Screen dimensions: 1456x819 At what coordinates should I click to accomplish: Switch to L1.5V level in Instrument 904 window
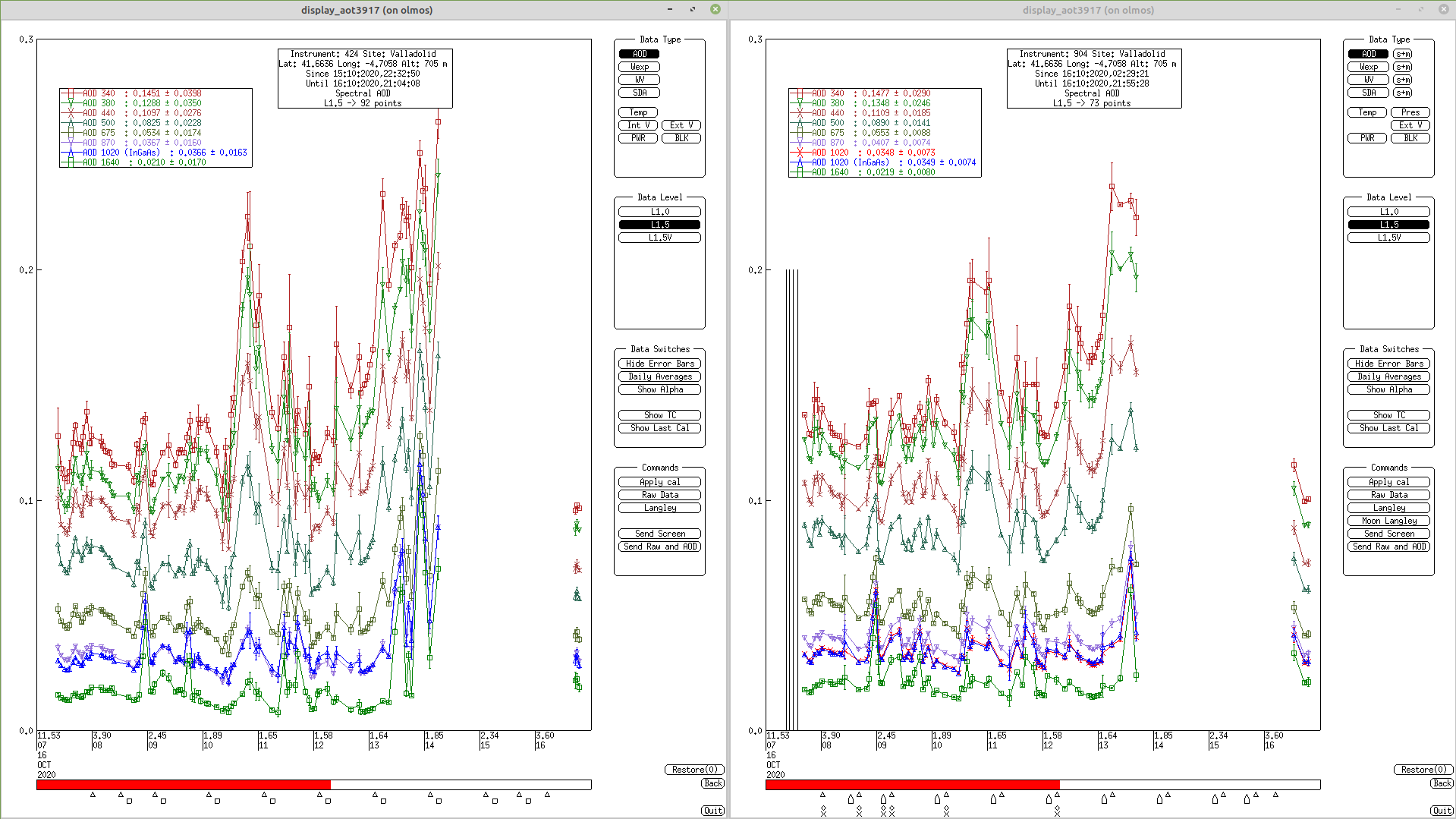pos(1388,238)
